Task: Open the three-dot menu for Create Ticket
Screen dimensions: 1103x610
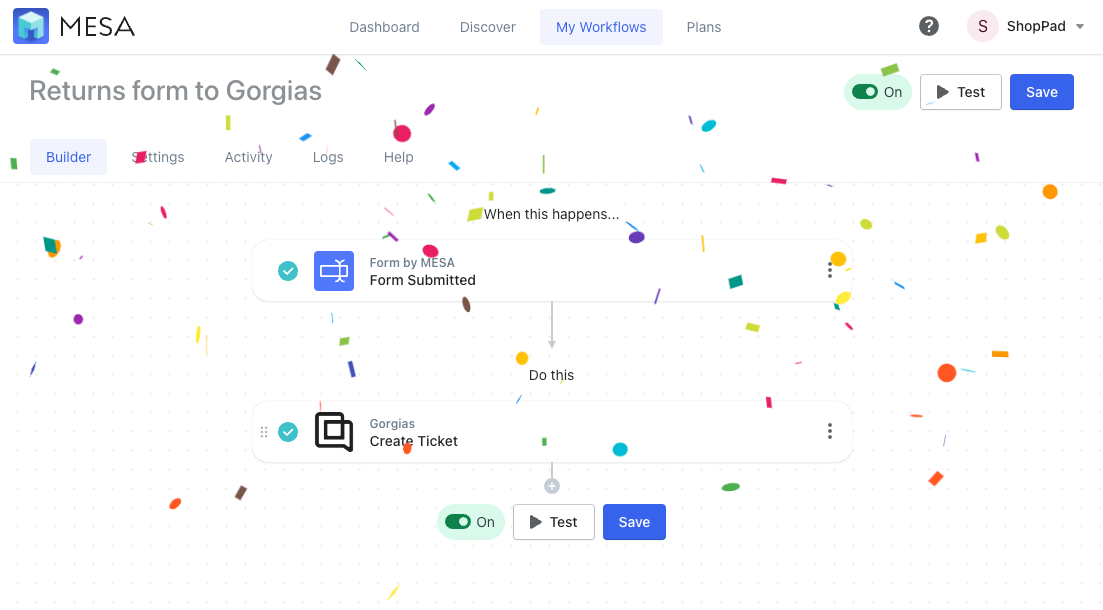Action: coord(830,431)
